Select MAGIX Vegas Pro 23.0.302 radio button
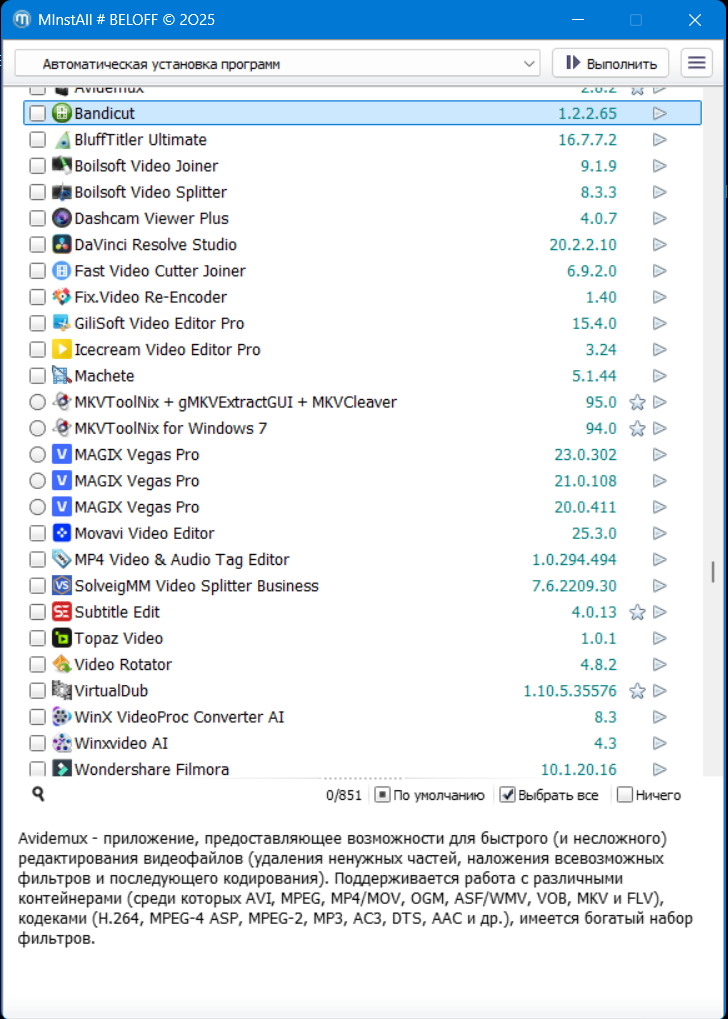The width and height of the screenshot is (728, 1019). (x=37, y=455)
